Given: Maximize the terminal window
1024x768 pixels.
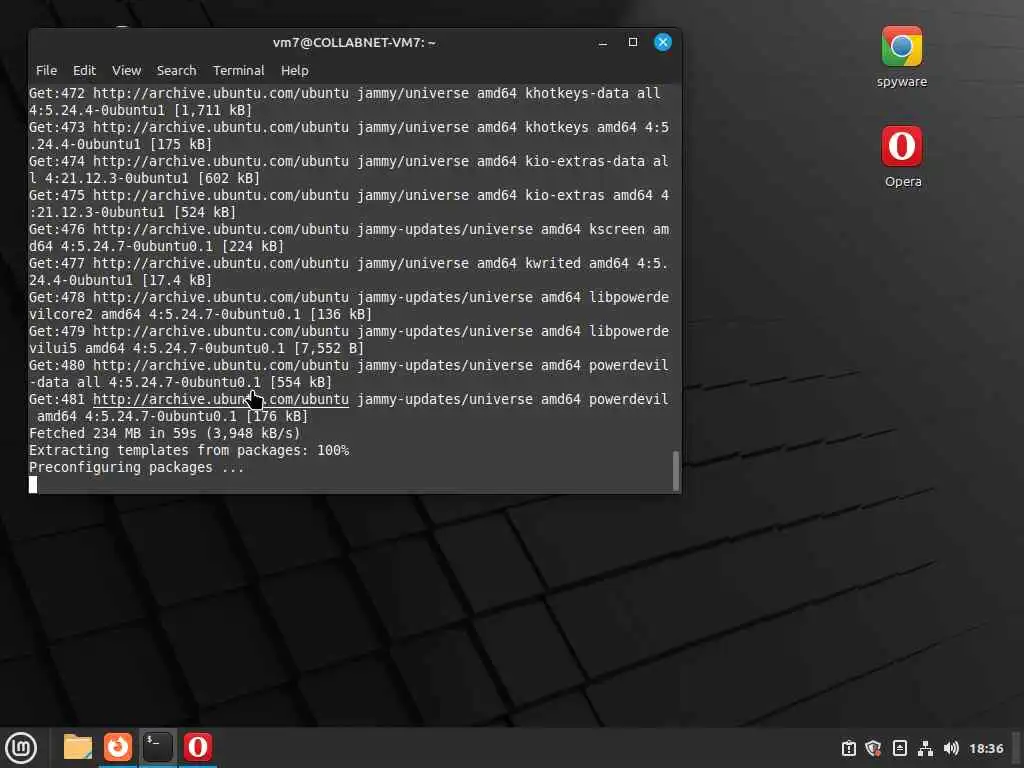Looking at the screenshot, I should click(x=633, y=42).
